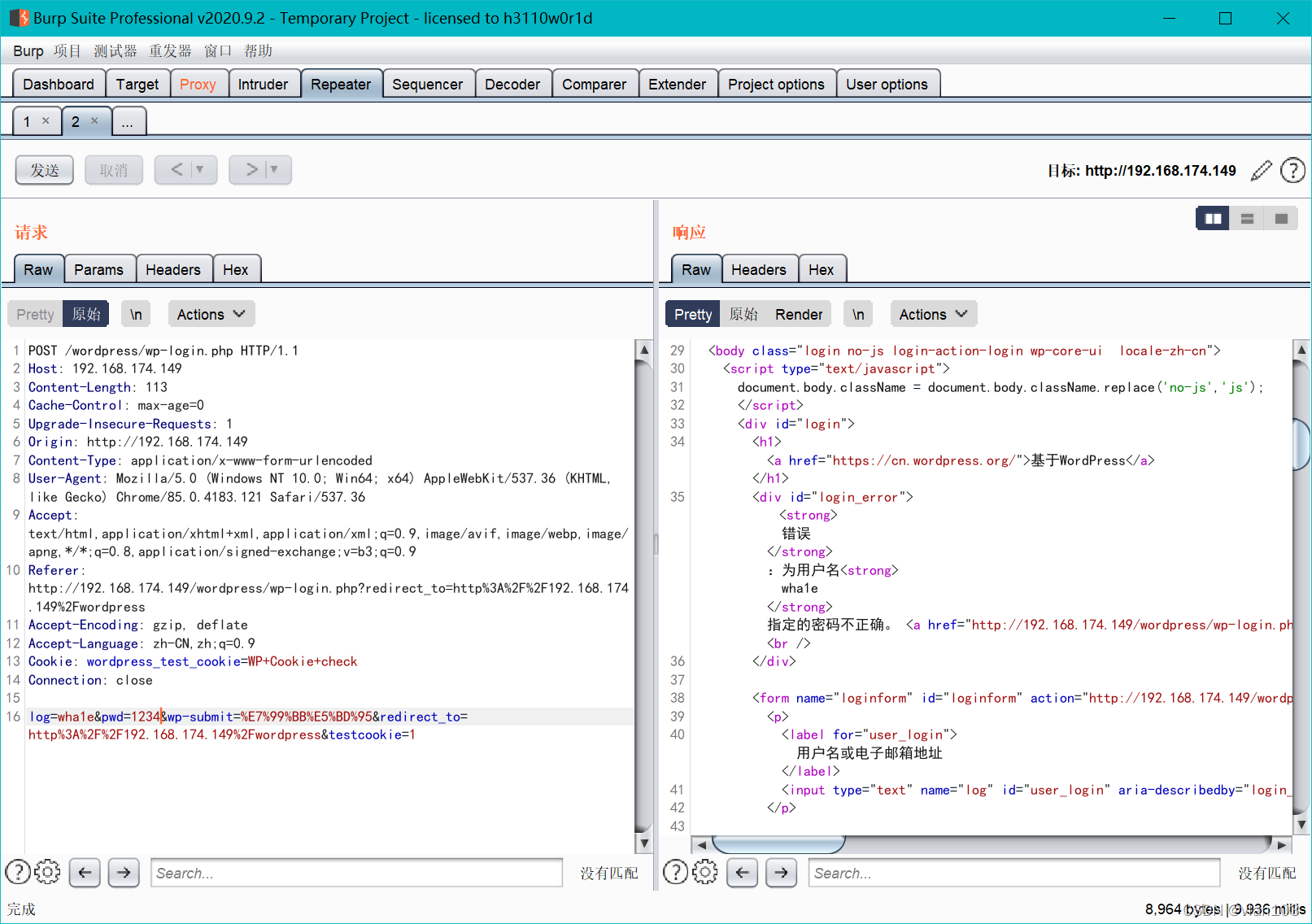Open response Actions dropdown
The width and height of the screenshot is (1312, 924).
(x=934, y=314)
